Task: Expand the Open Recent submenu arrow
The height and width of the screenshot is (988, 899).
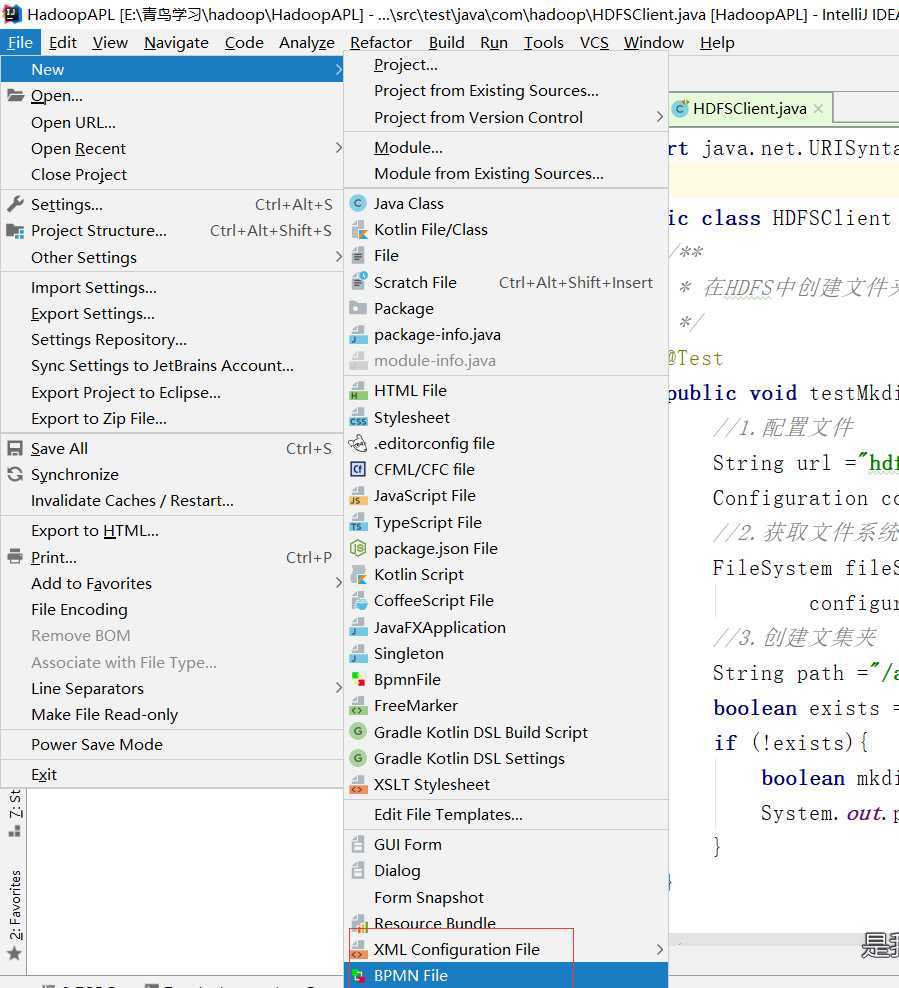Action: tap(338, 148)
